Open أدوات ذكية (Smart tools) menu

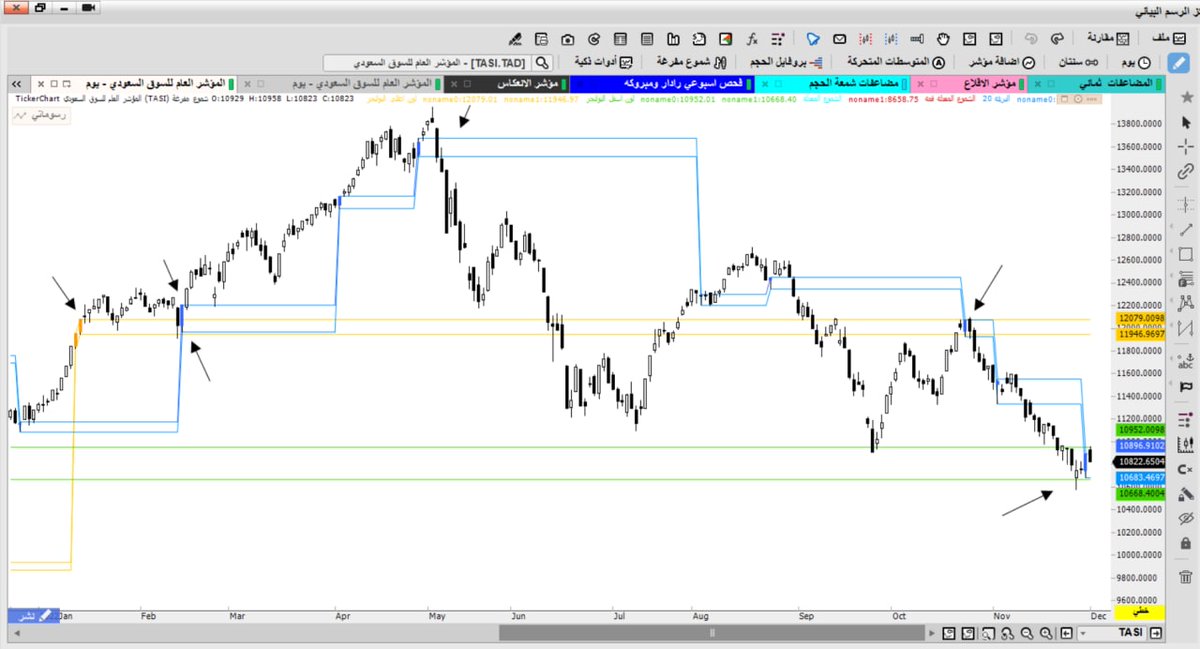606,62
